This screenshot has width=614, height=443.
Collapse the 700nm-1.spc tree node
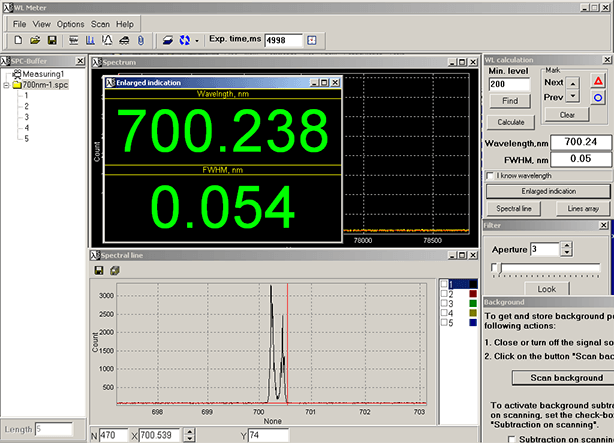8,85
